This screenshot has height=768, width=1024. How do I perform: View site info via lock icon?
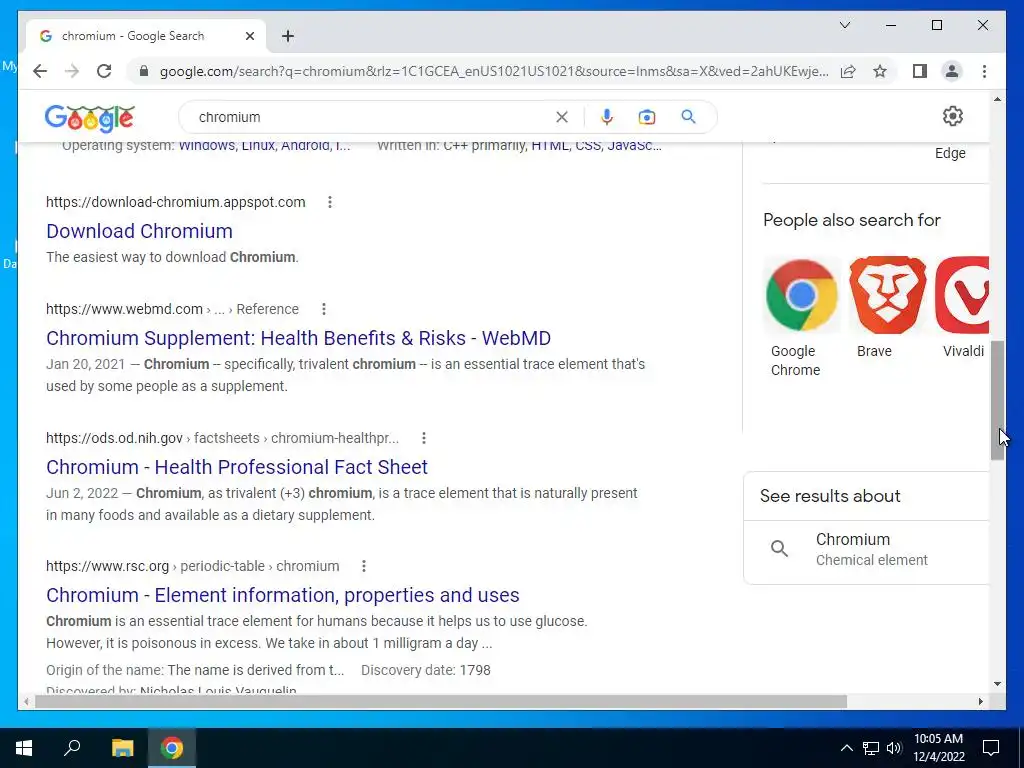point(144,71)
